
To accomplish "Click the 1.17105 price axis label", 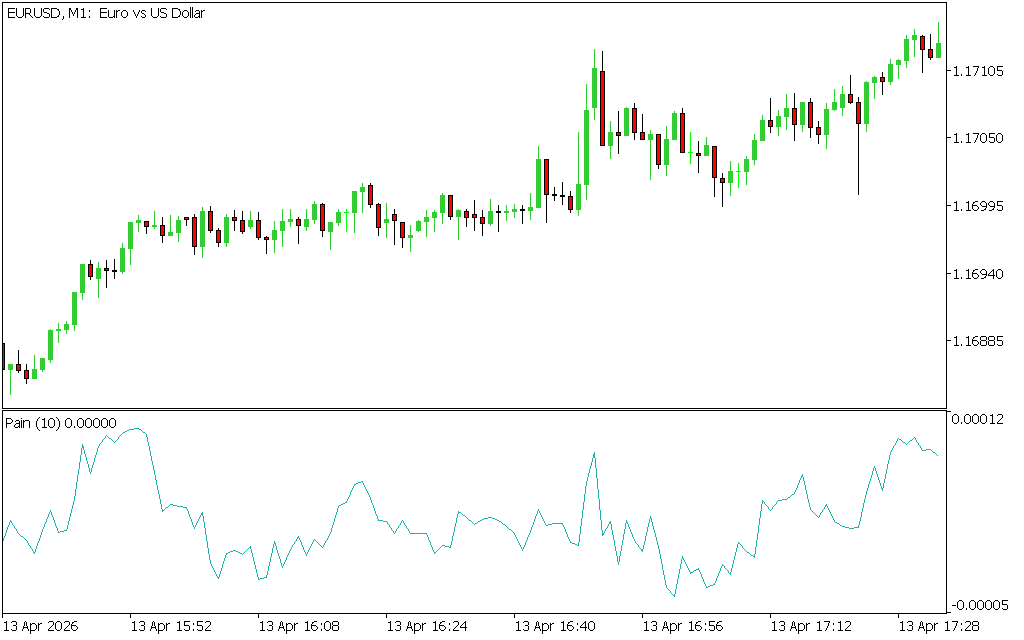I will 979,71.
